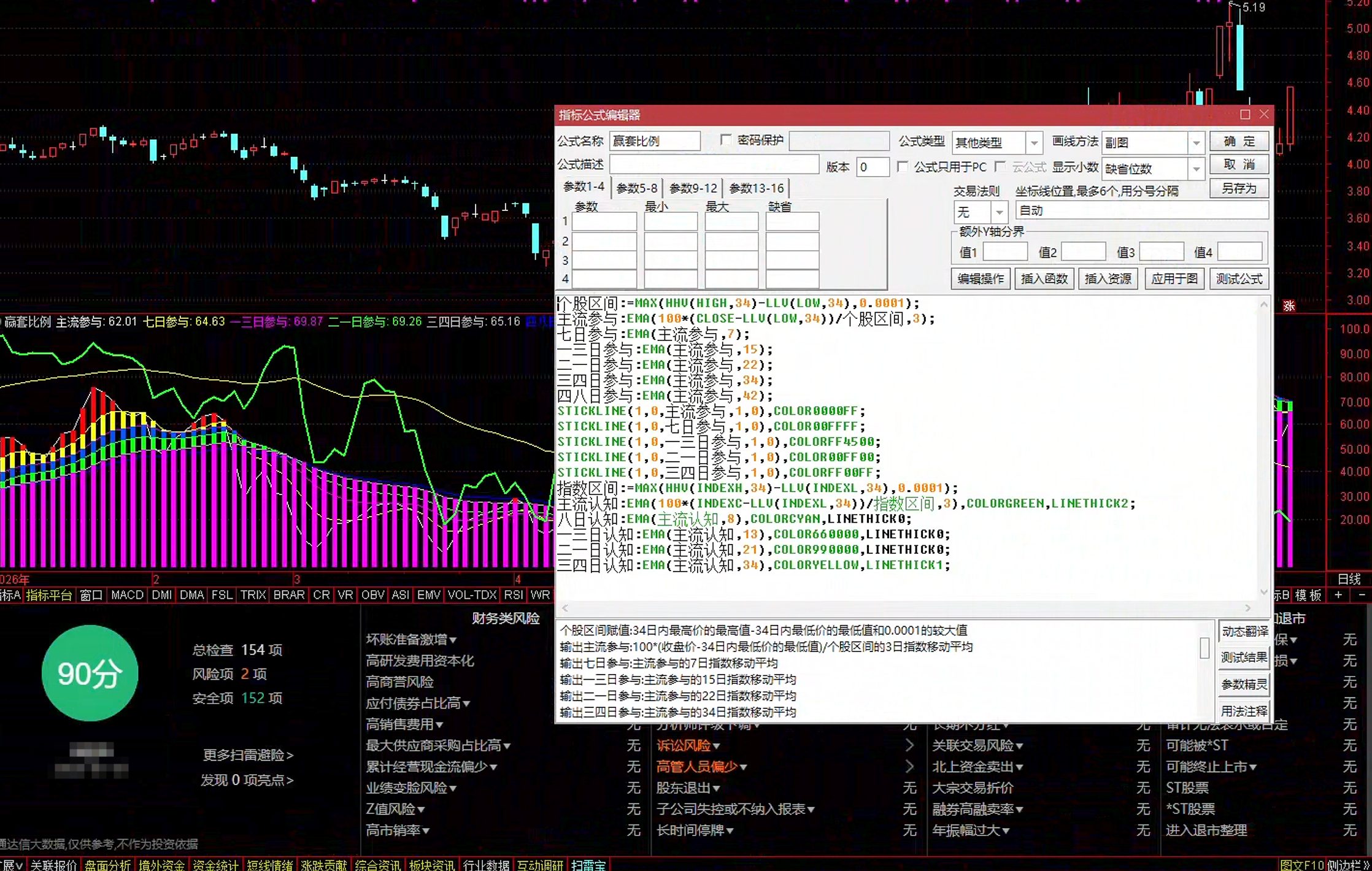The image size is (1372, 871).
Task: Click the 公式描述 input field
Action: (714, 164)
